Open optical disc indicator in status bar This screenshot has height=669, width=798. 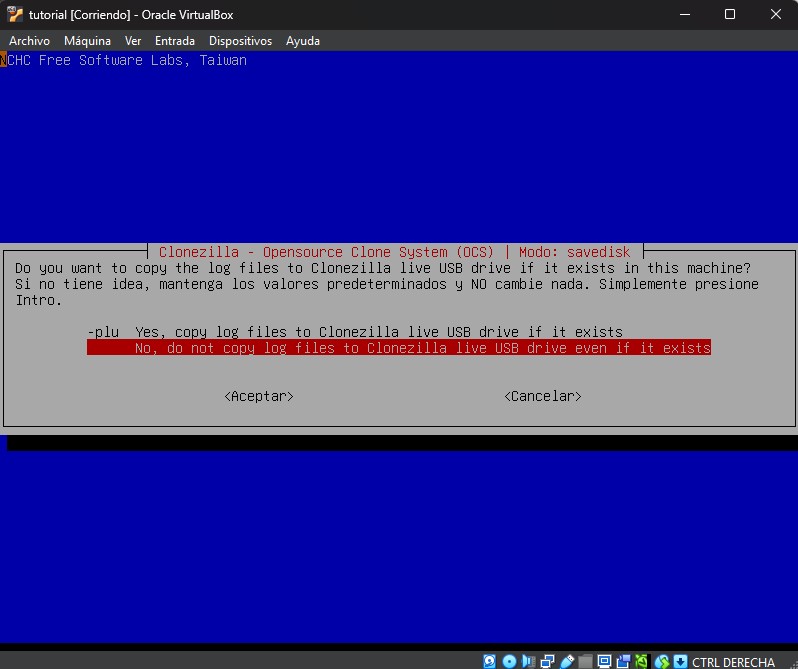pos(509,661)
